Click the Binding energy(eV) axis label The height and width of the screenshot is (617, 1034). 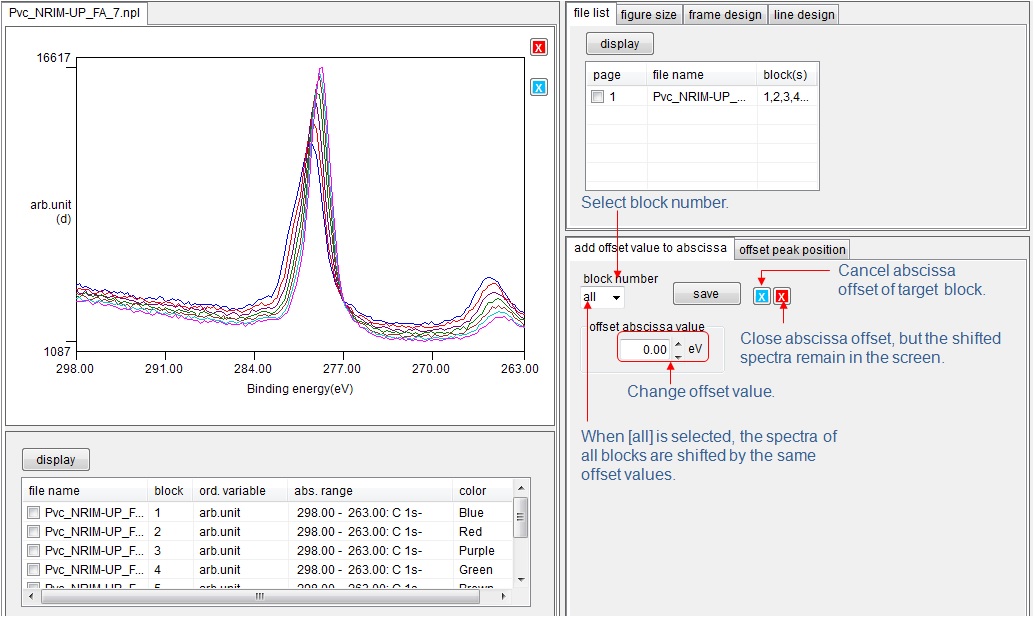(300, 389)
